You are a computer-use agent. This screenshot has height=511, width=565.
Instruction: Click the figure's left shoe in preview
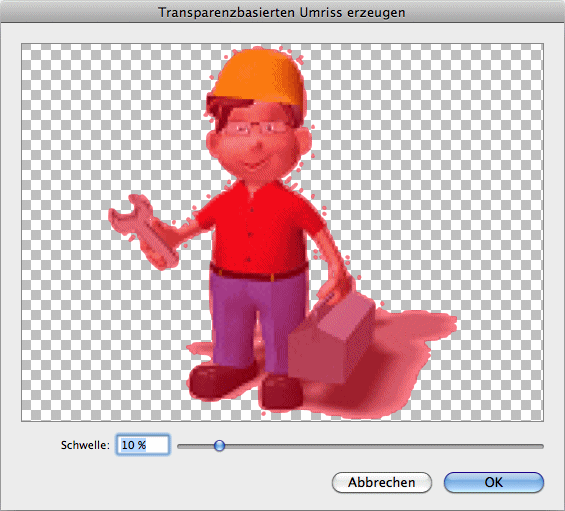220,382
